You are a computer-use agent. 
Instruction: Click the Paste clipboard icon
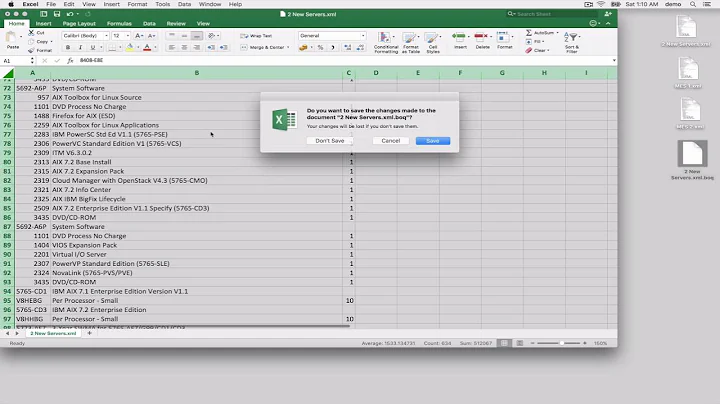[x=12, y=39]
